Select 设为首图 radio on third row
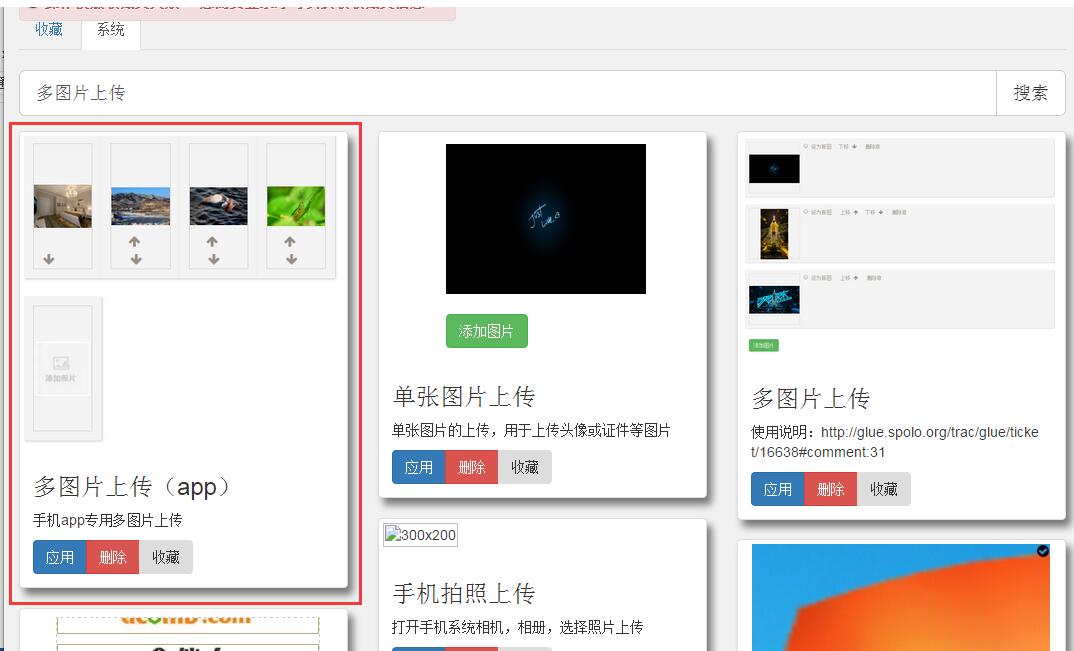 (x=806, y=278)
